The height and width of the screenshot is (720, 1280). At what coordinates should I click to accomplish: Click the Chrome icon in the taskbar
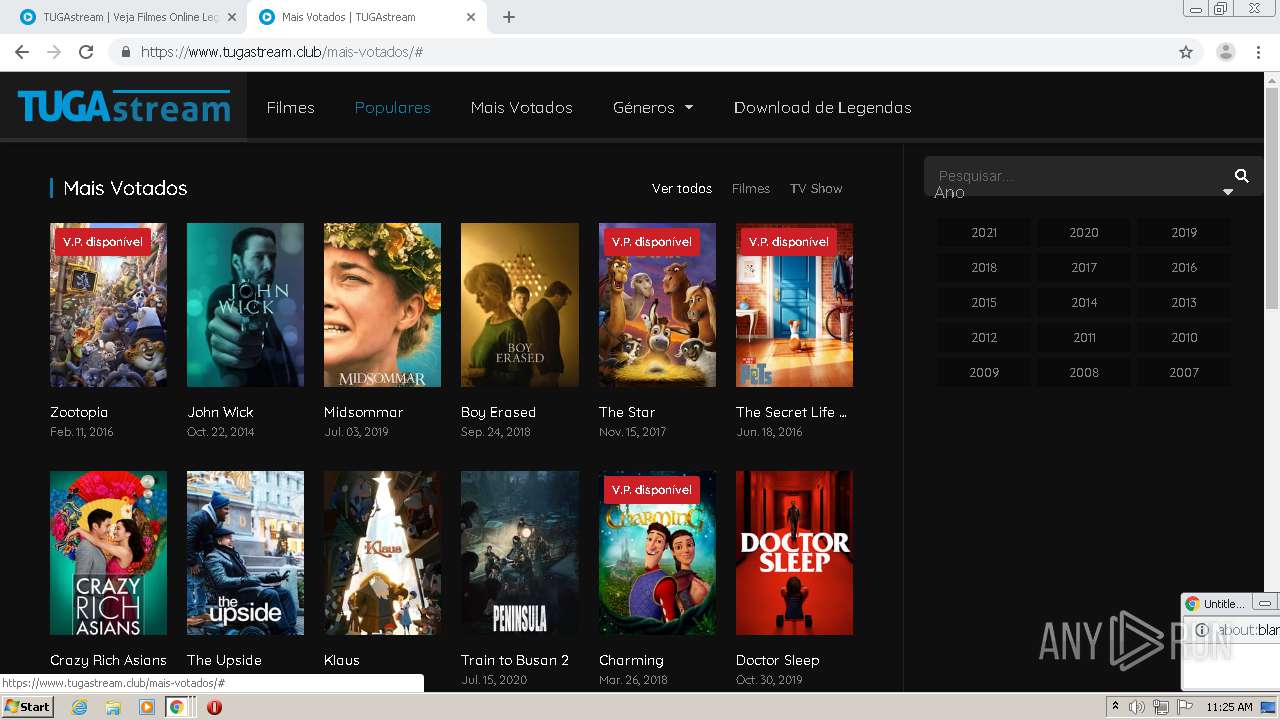(x=176, y=707)
